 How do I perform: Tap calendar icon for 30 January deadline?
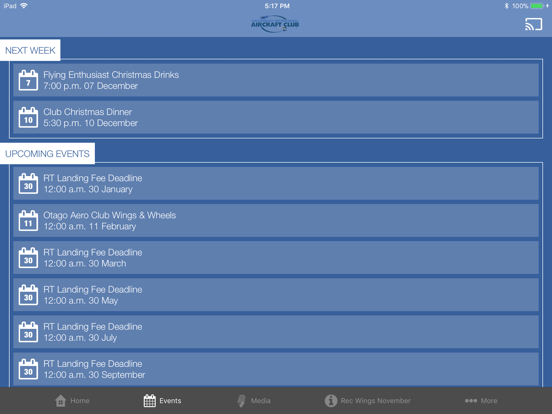pos(28,183)
